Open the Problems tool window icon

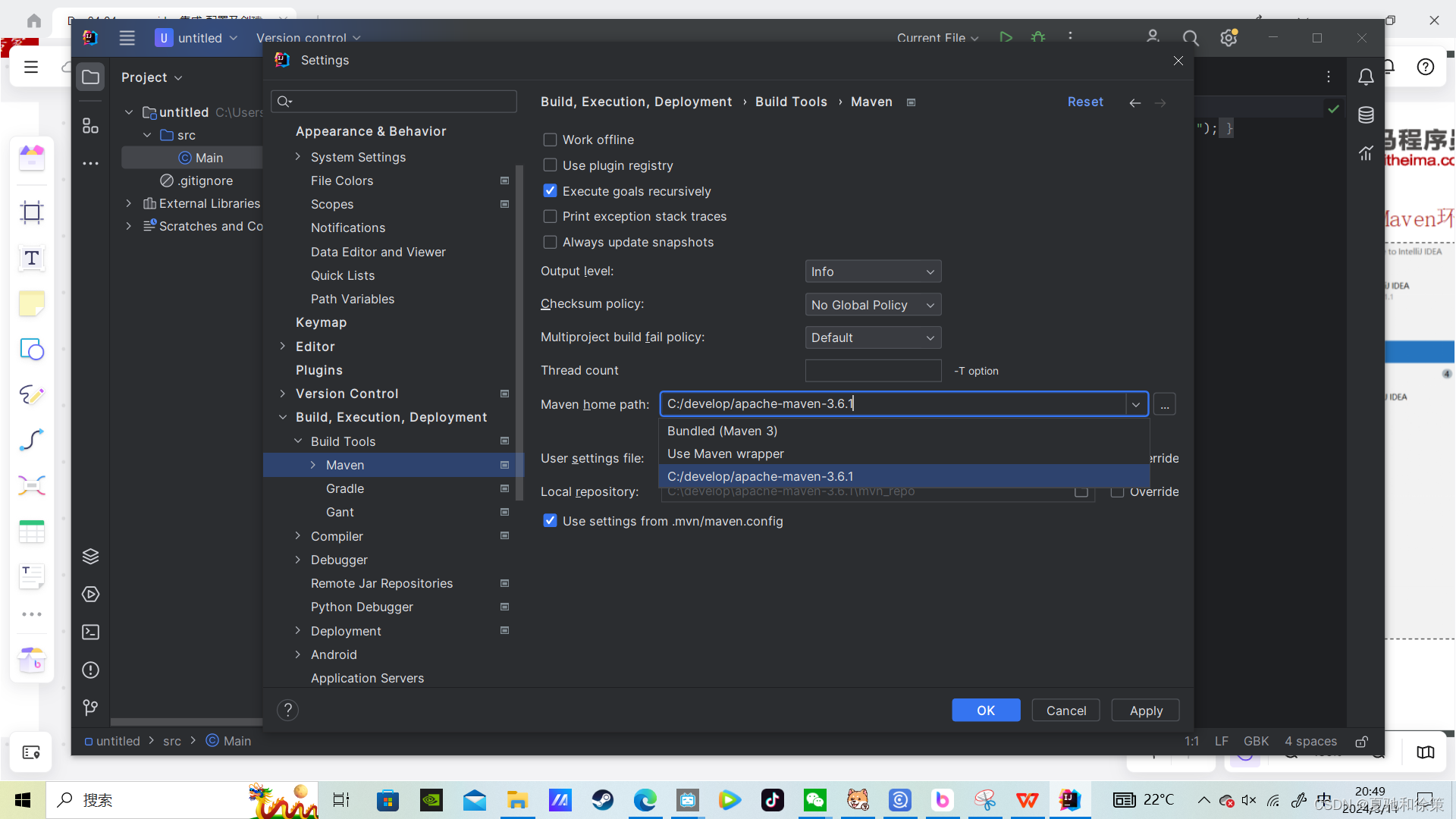click(90, 670)
